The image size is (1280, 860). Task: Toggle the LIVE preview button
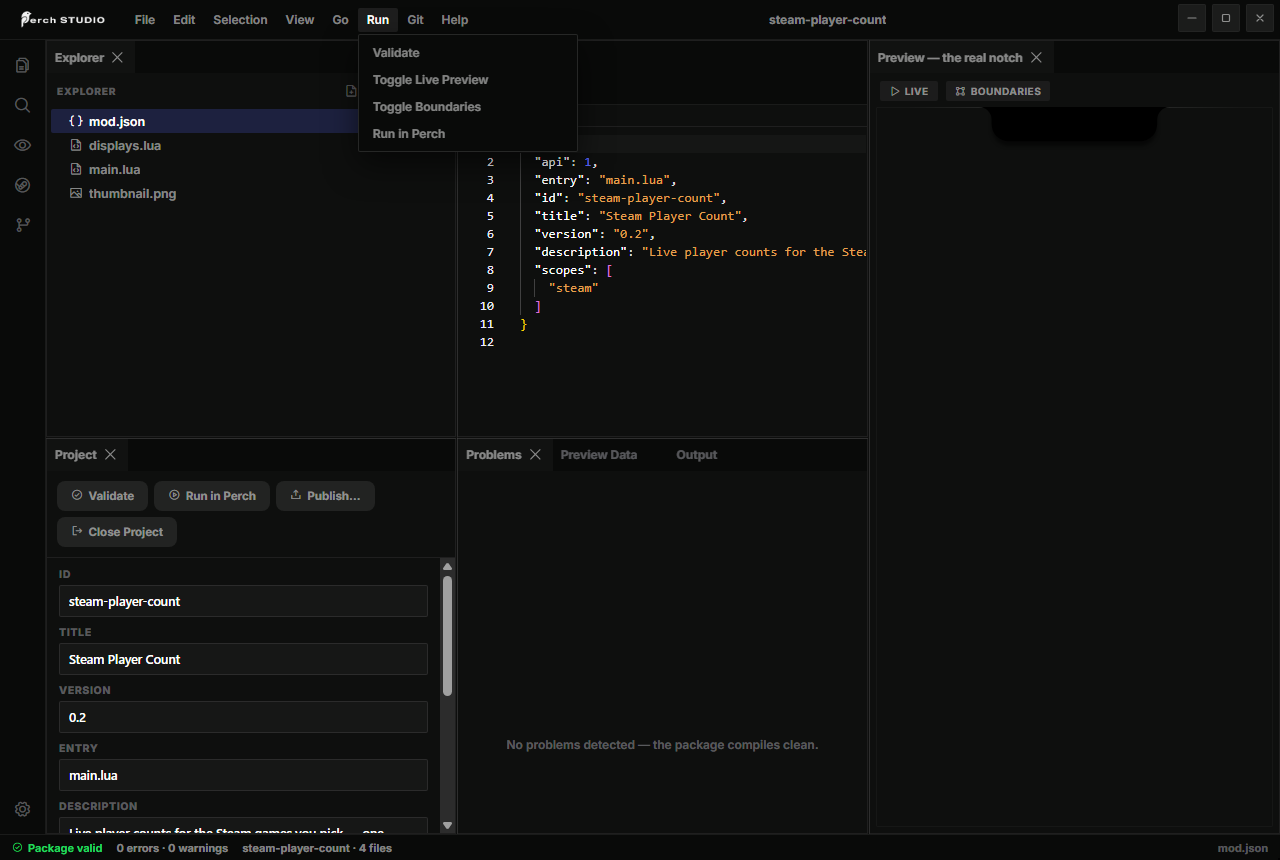click(909, 91)
